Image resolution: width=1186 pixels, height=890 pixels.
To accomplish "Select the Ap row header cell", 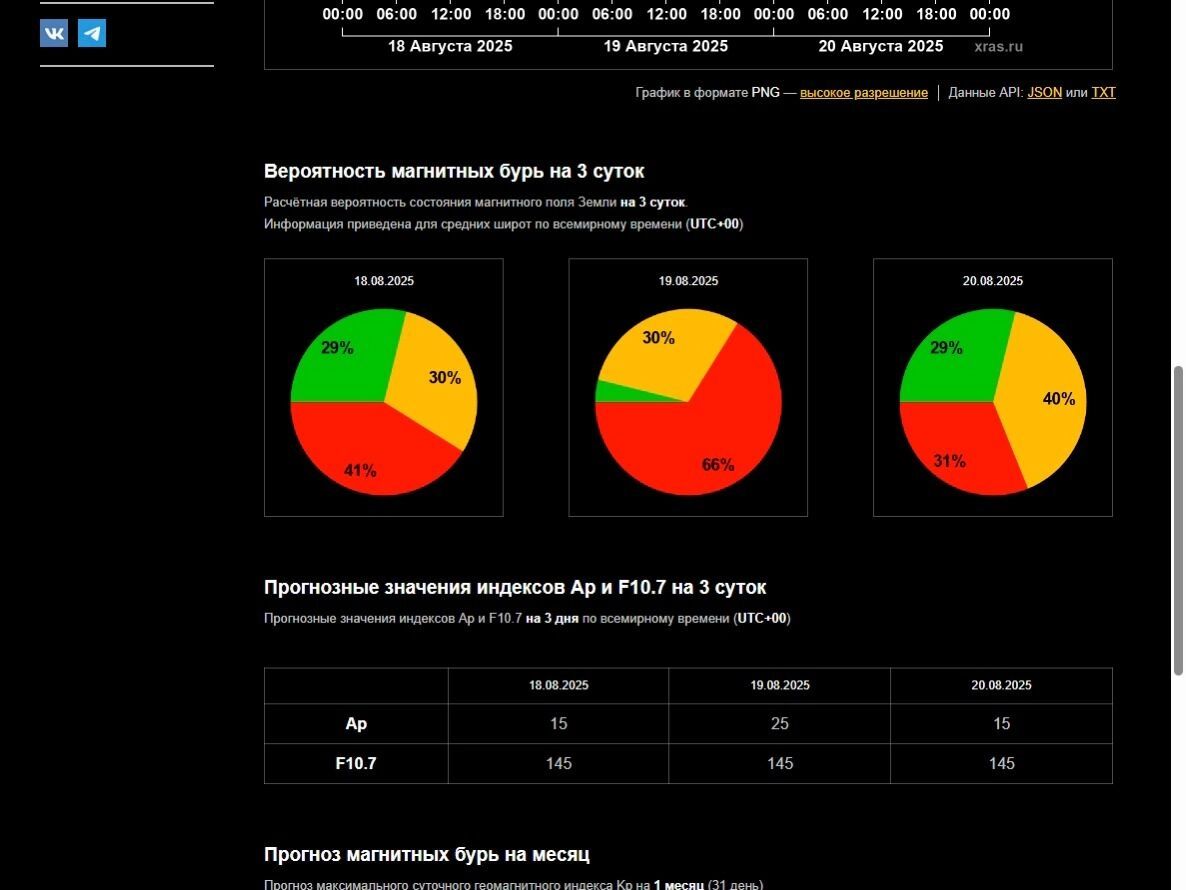I will (356, 724).
